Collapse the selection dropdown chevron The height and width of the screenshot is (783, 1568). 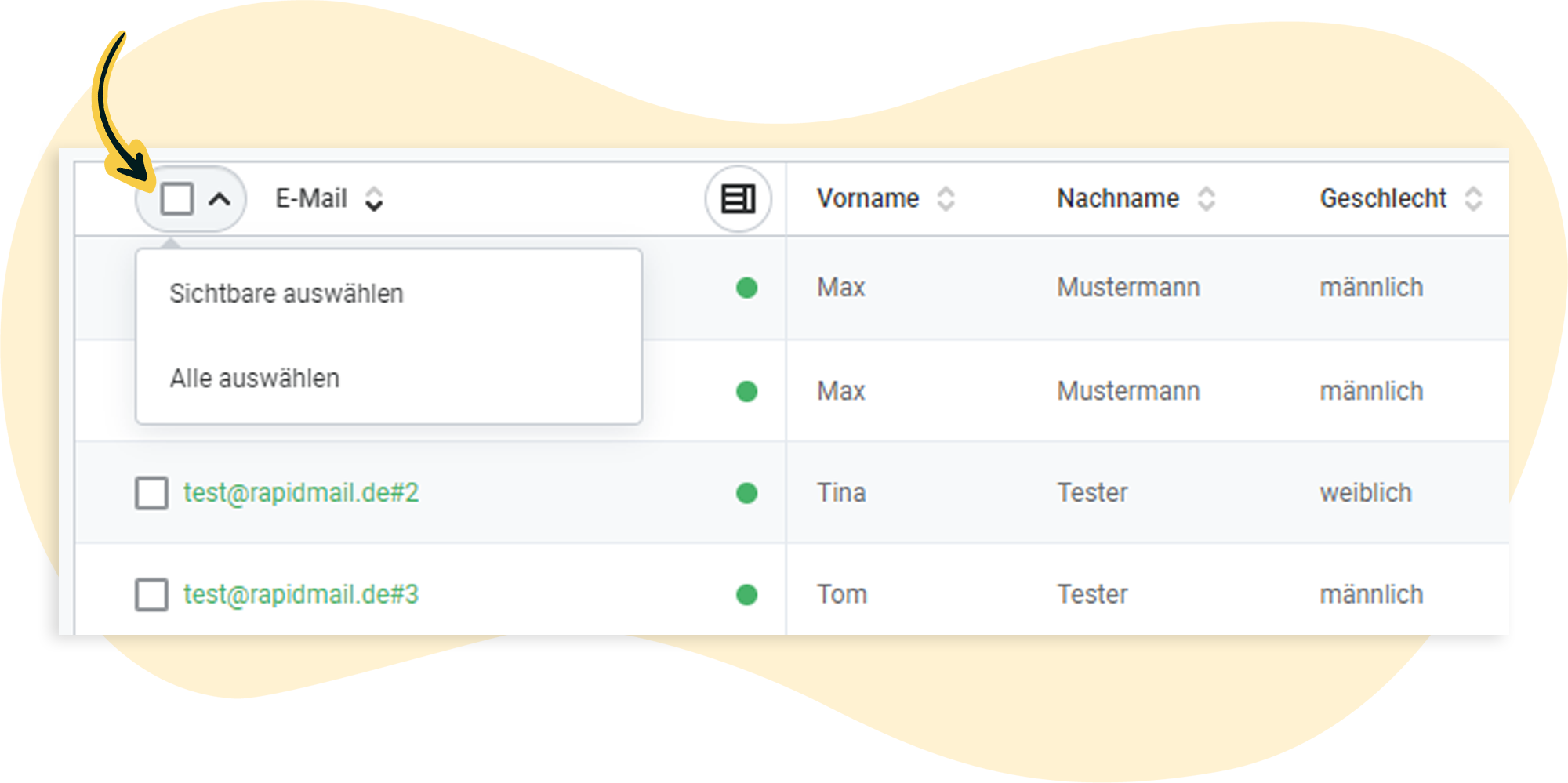[x=220, y=199]
